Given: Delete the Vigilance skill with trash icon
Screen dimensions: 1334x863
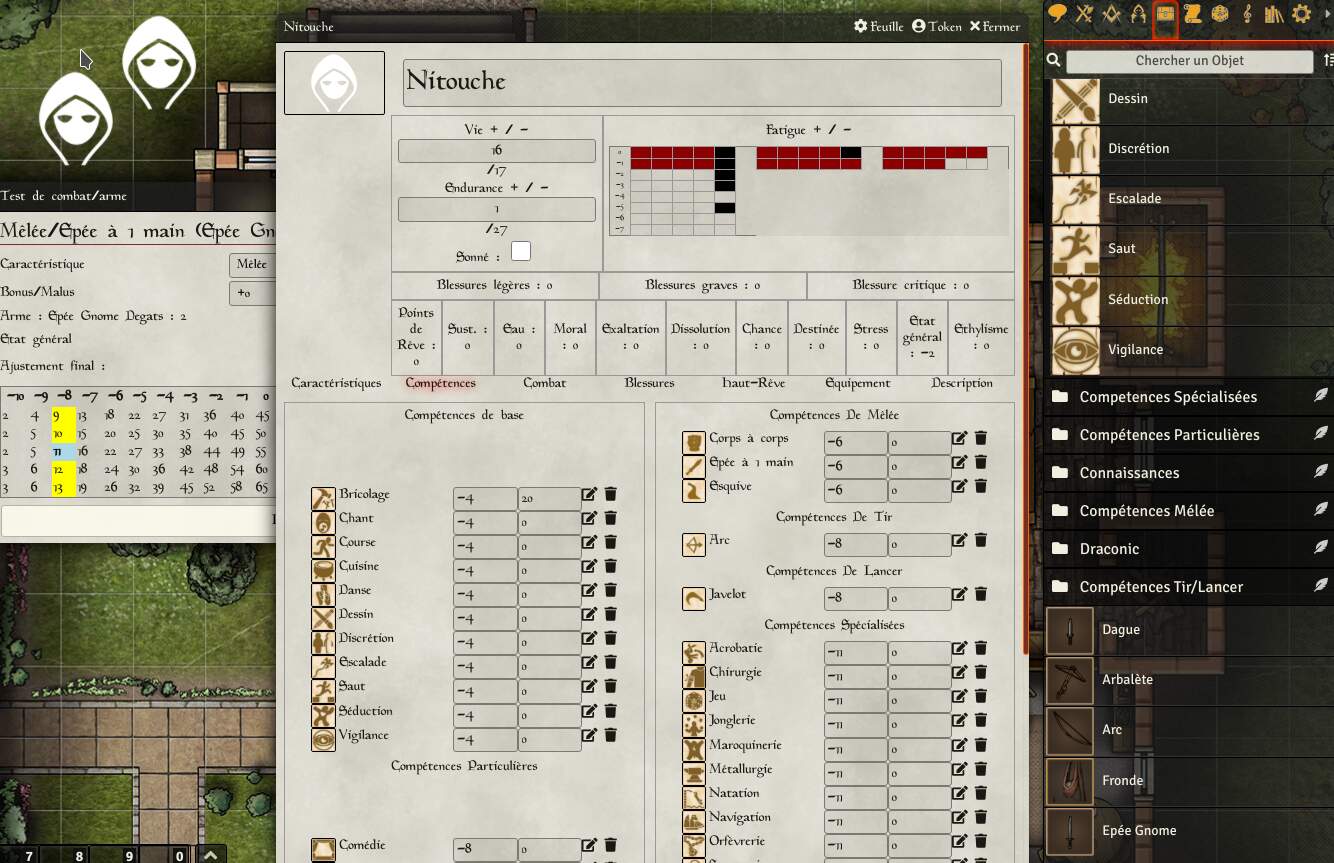Looking at the screenshot, I should coord(610,735).
